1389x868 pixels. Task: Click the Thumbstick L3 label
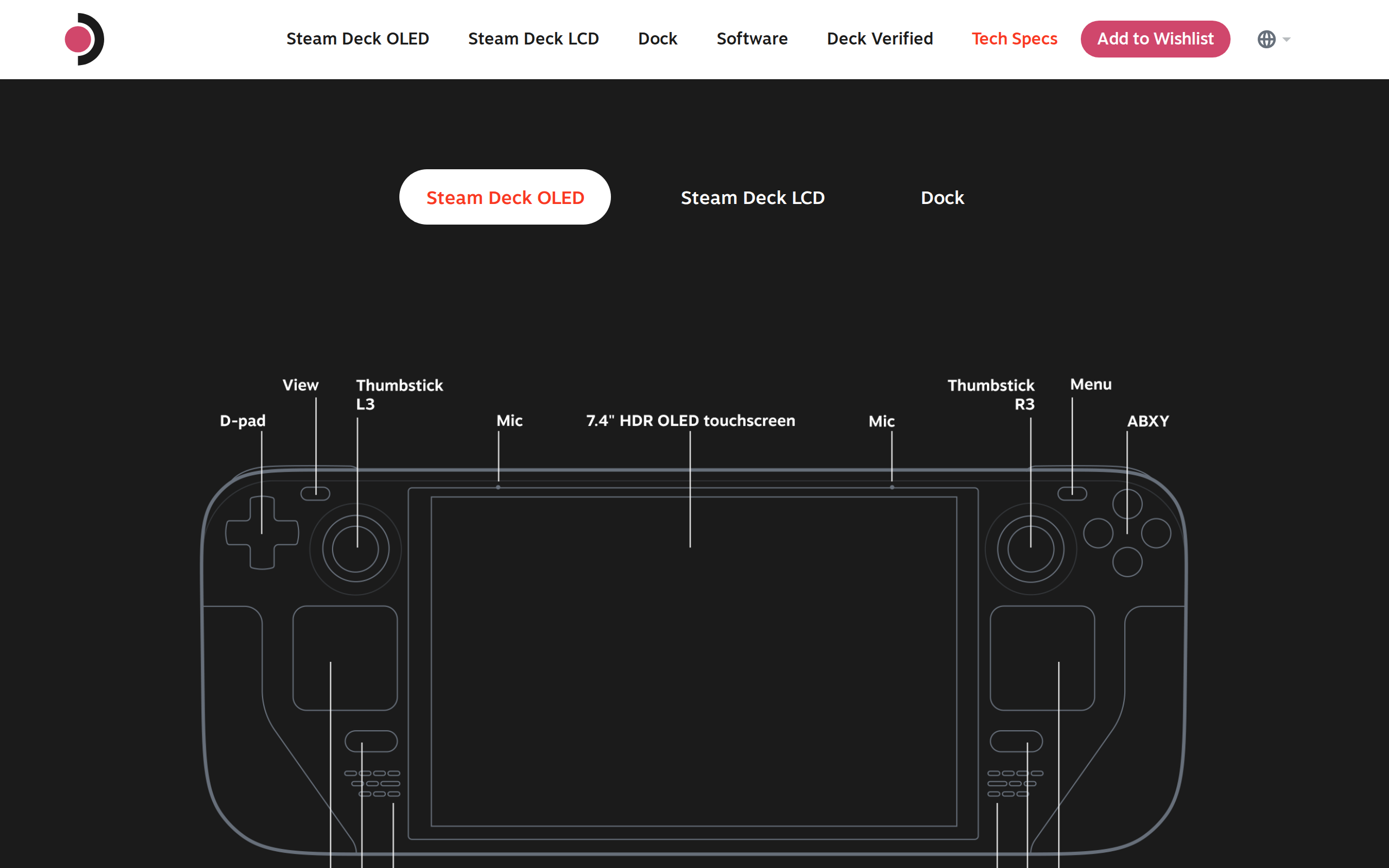click(399, 394)
